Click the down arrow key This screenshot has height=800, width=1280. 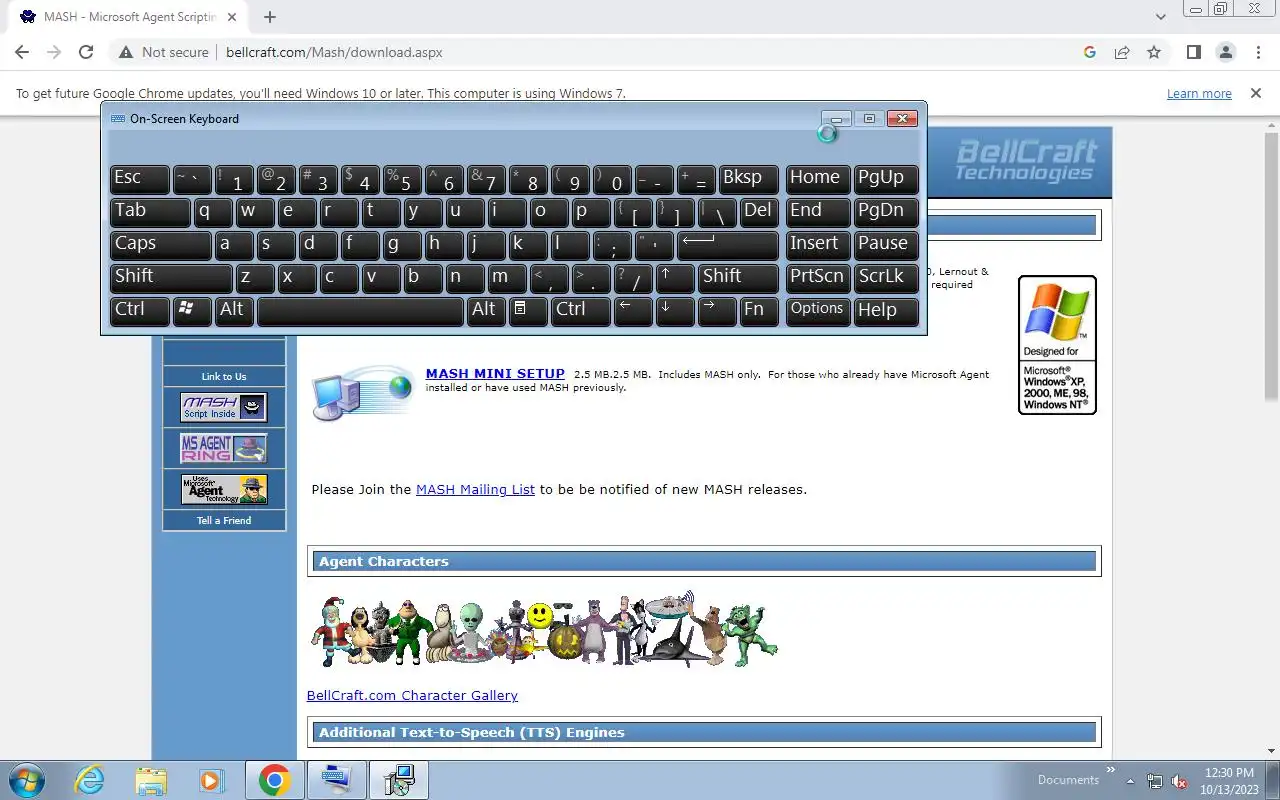tap(675, 311)
